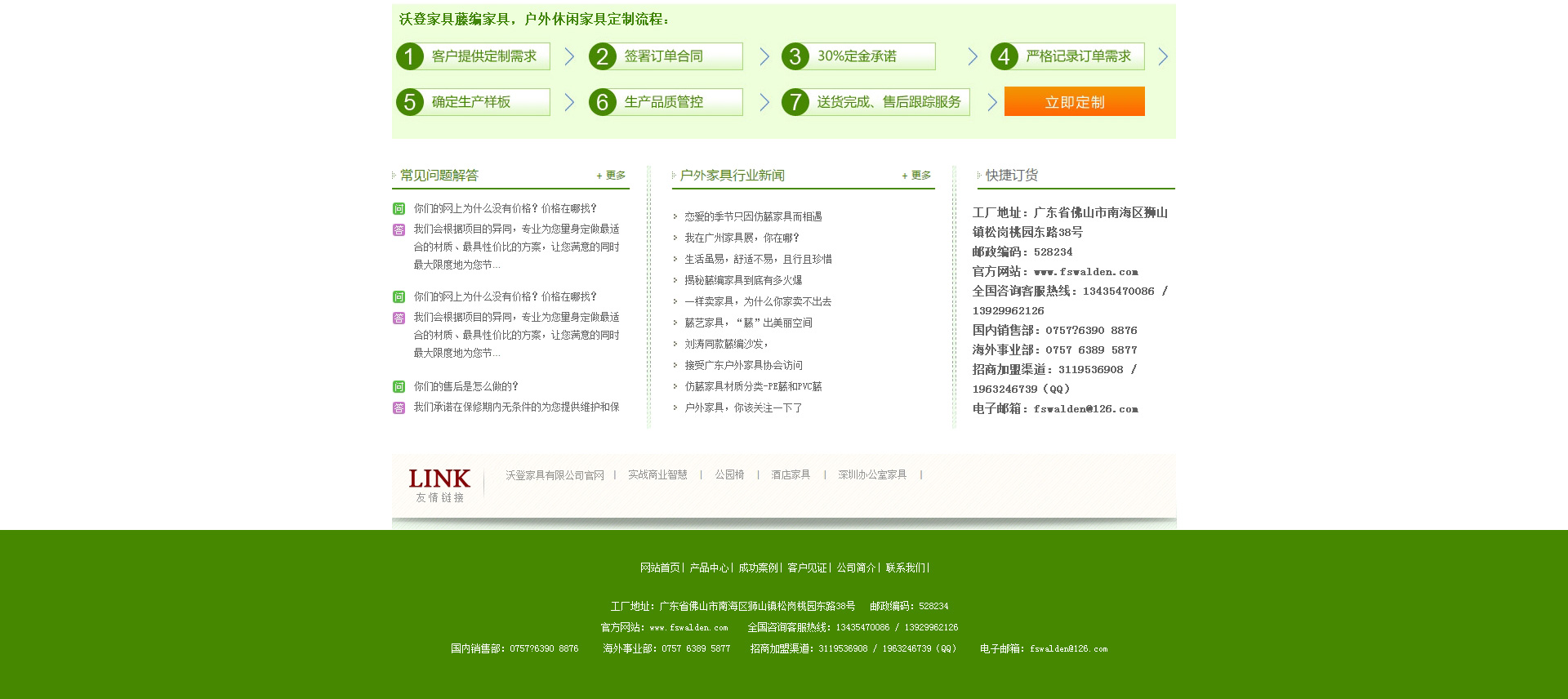Screen dimensions: 1568x699
Task: Select 联系我们 in footer menu
Action: pyautogui.click(x=905, y=568)
